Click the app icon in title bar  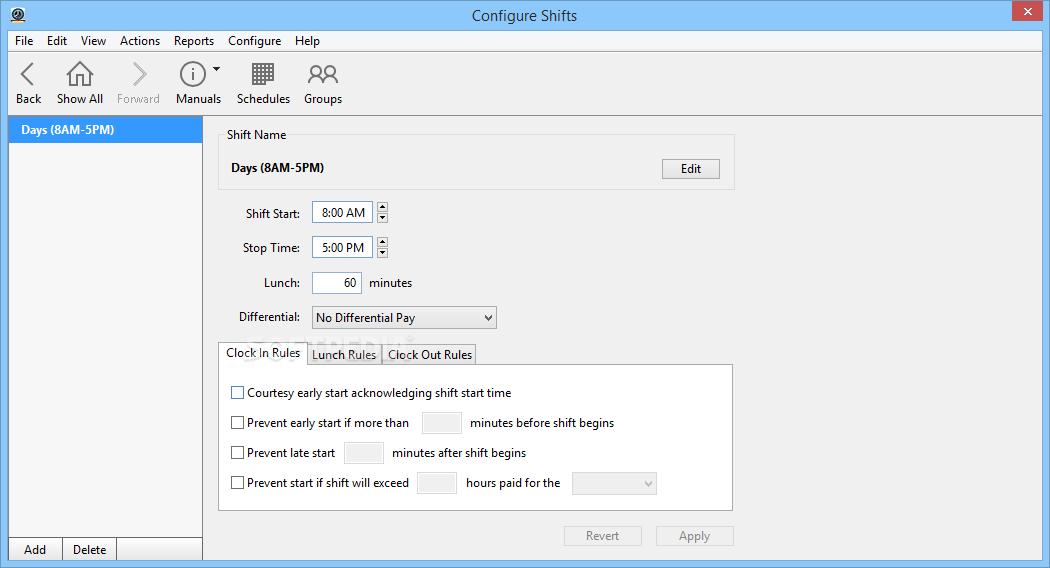[x=18, y=15]
